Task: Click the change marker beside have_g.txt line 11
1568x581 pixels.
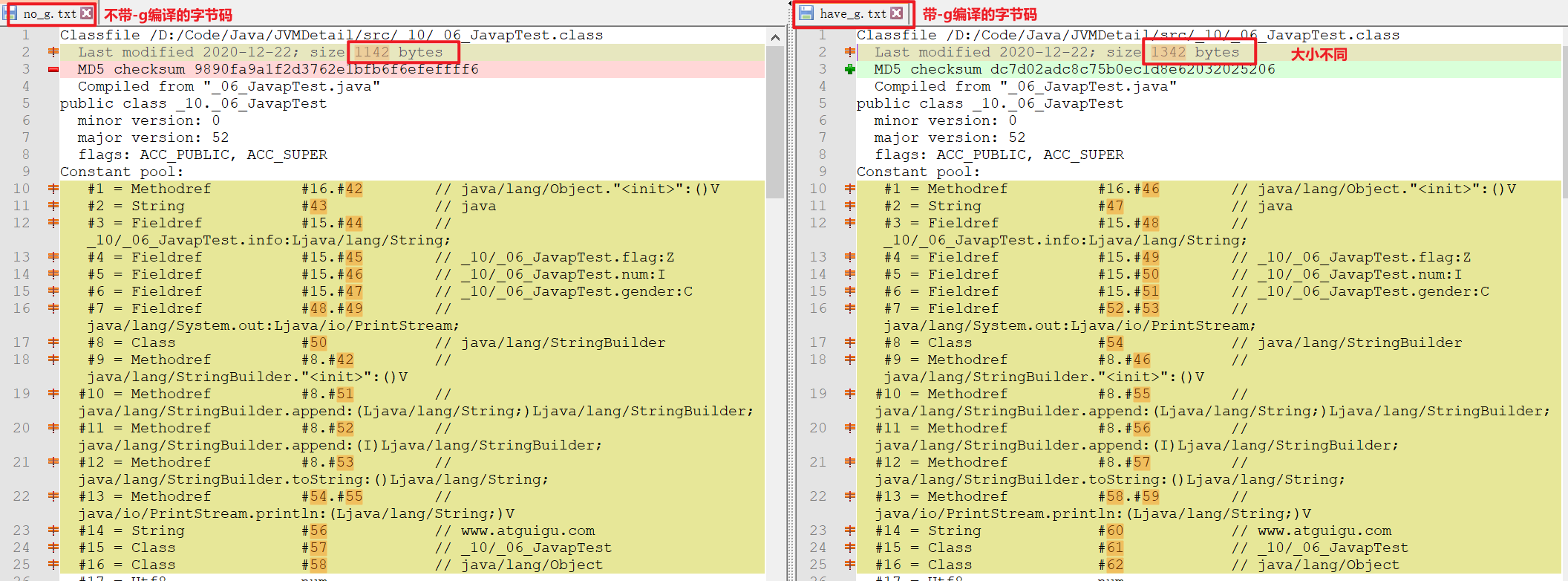Action: [x=850, y=206]
